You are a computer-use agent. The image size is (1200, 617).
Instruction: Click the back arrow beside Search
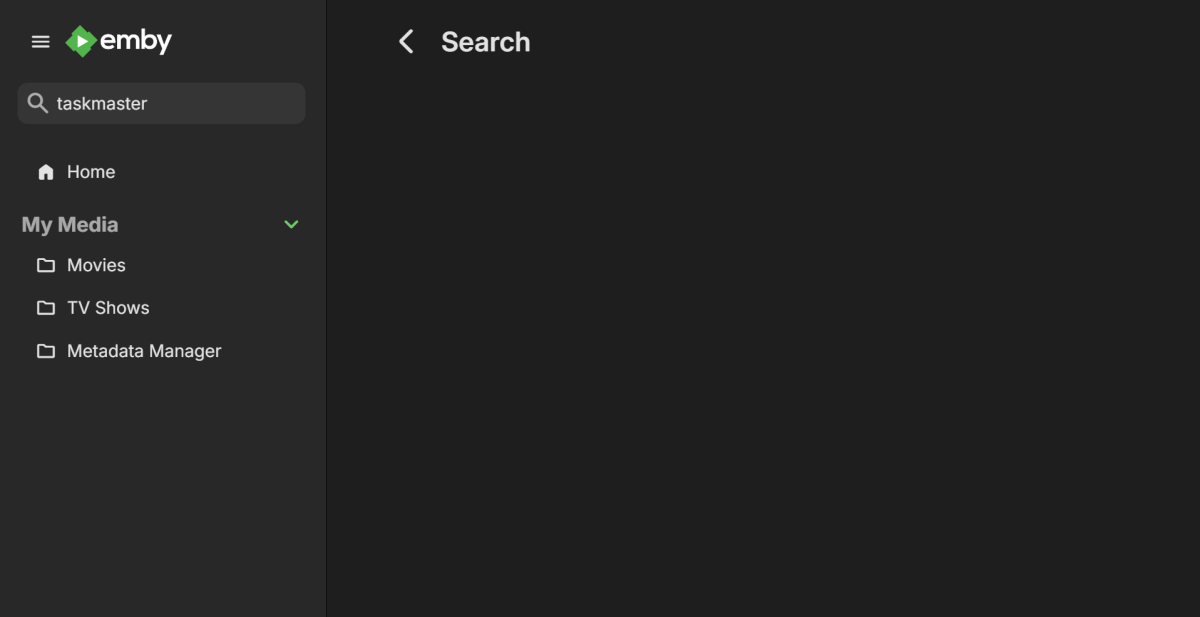click(x=406, y=42)
